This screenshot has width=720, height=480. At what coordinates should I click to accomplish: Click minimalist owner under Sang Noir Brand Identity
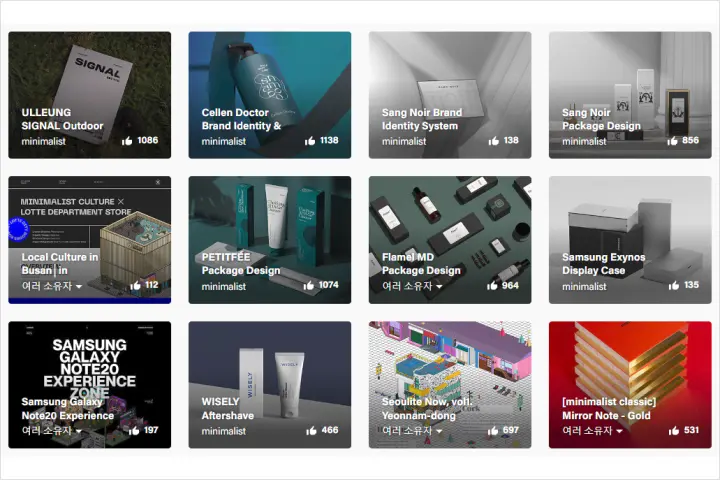click(x=404, y=141)
